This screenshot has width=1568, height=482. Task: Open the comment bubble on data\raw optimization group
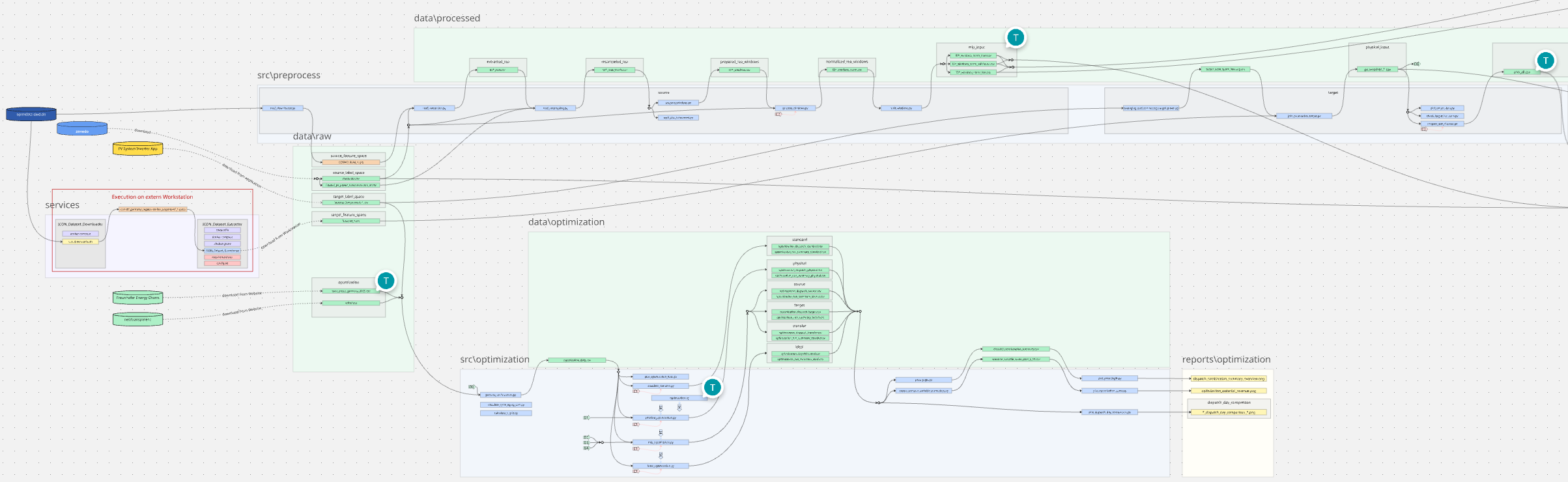coord(386,281)
